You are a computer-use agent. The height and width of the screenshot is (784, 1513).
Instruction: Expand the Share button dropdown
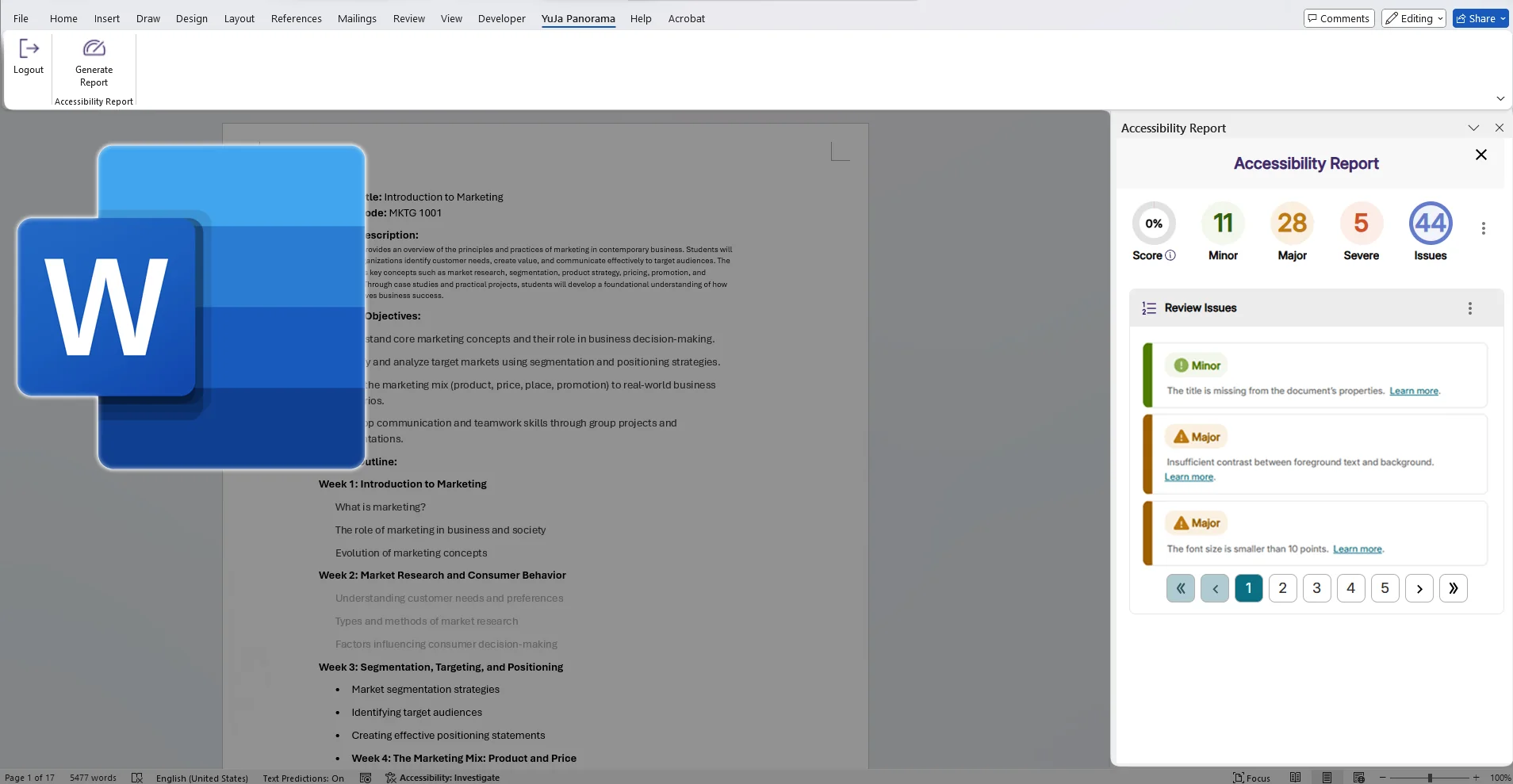click(1502, 18)
